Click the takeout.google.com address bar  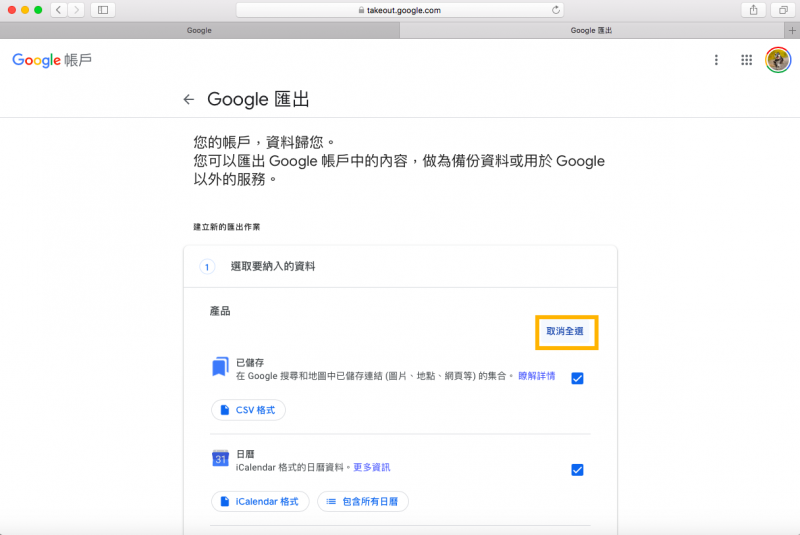(x=399, y=10)
